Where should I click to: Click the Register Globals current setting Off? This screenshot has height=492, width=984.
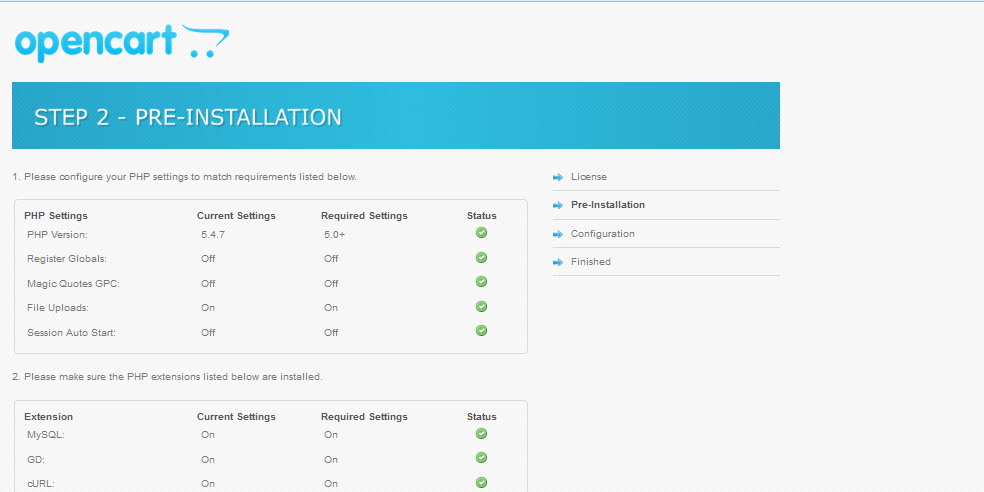coord(208,259)
